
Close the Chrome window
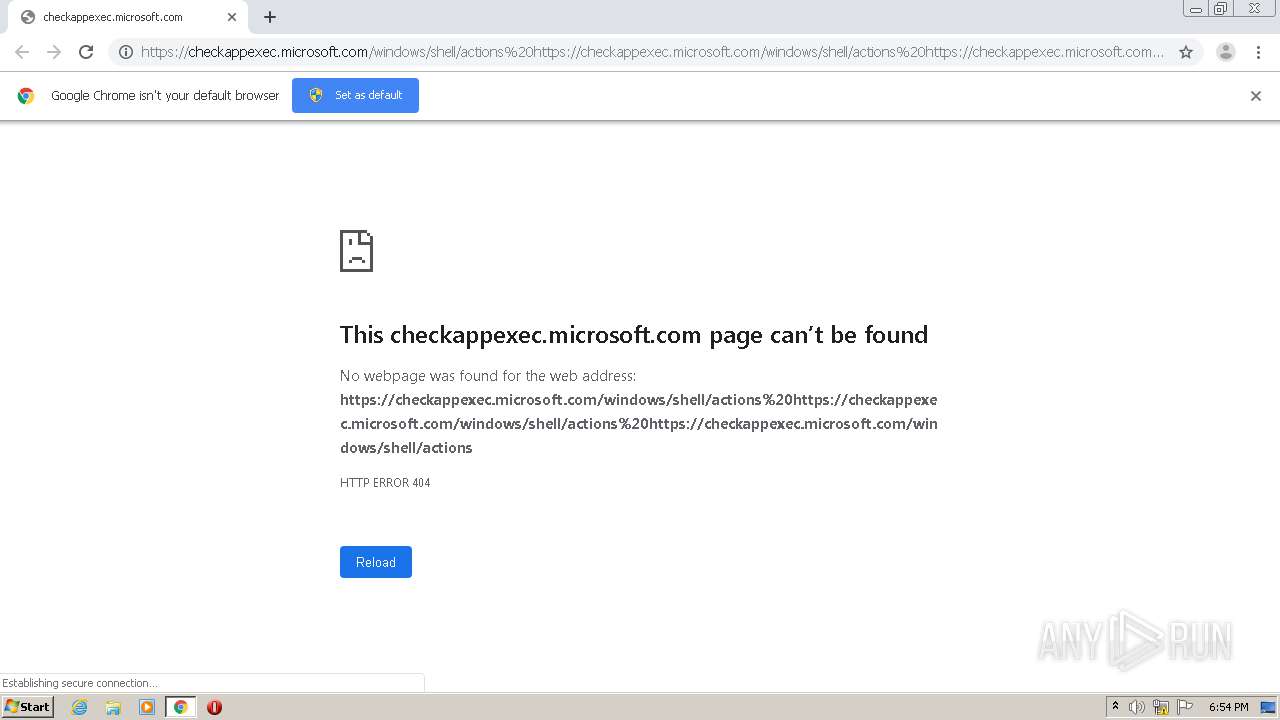[x=1254, y=9]
